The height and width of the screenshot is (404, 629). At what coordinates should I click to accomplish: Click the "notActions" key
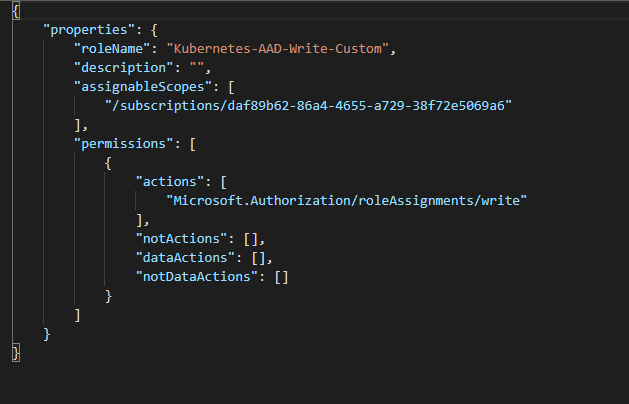[181, 239]
